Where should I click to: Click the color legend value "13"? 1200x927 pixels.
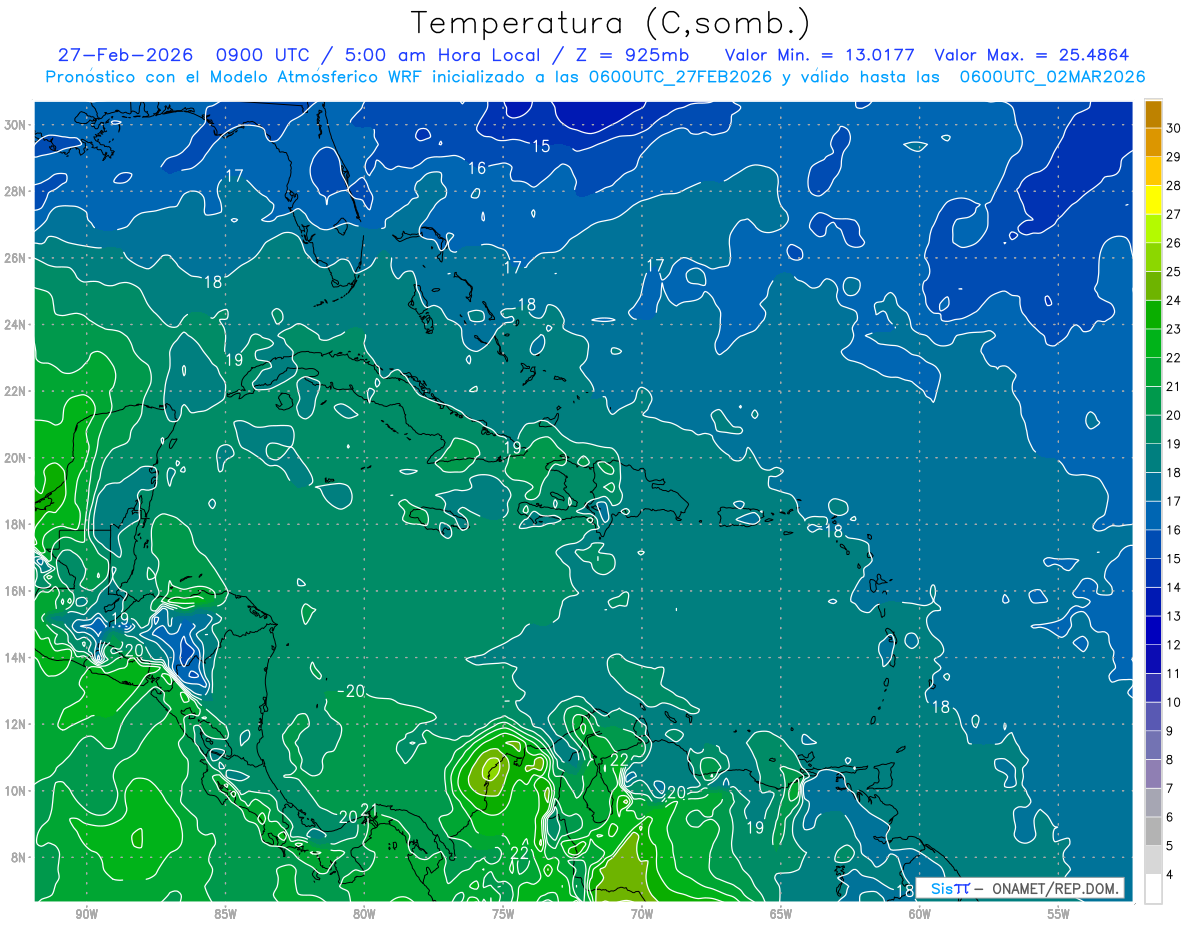click(x=1173, y=616)
